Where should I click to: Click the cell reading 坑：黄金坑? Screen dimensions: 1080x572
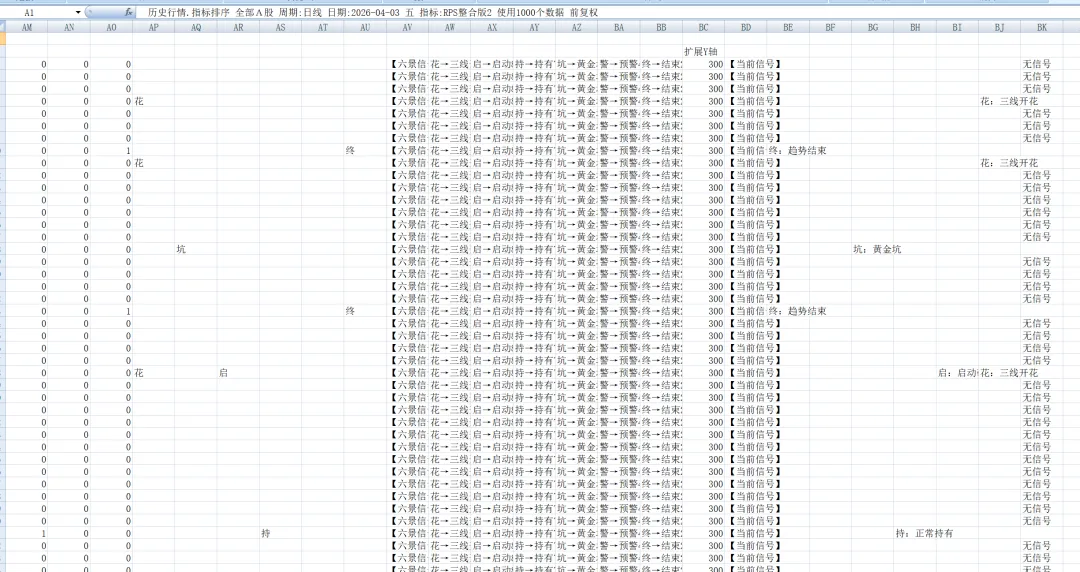pyautogui.click(x=877, y=249)
